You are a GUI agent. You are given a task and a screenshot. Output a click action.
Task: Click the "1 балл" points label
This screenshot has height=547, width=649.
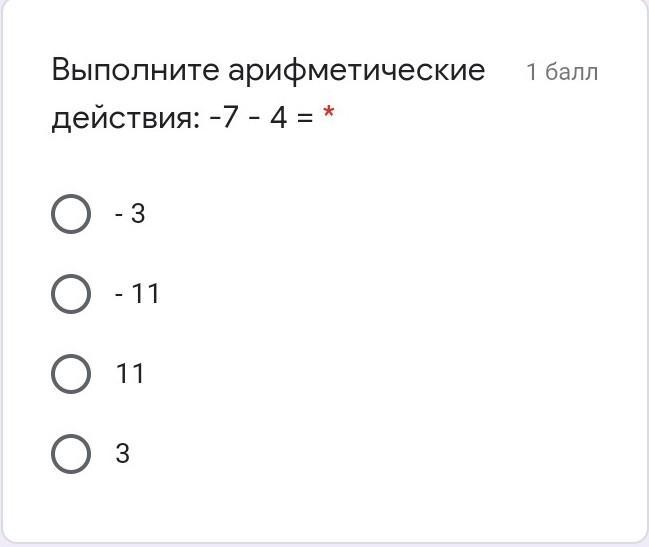pyautogui.click(x=562, y=72)
